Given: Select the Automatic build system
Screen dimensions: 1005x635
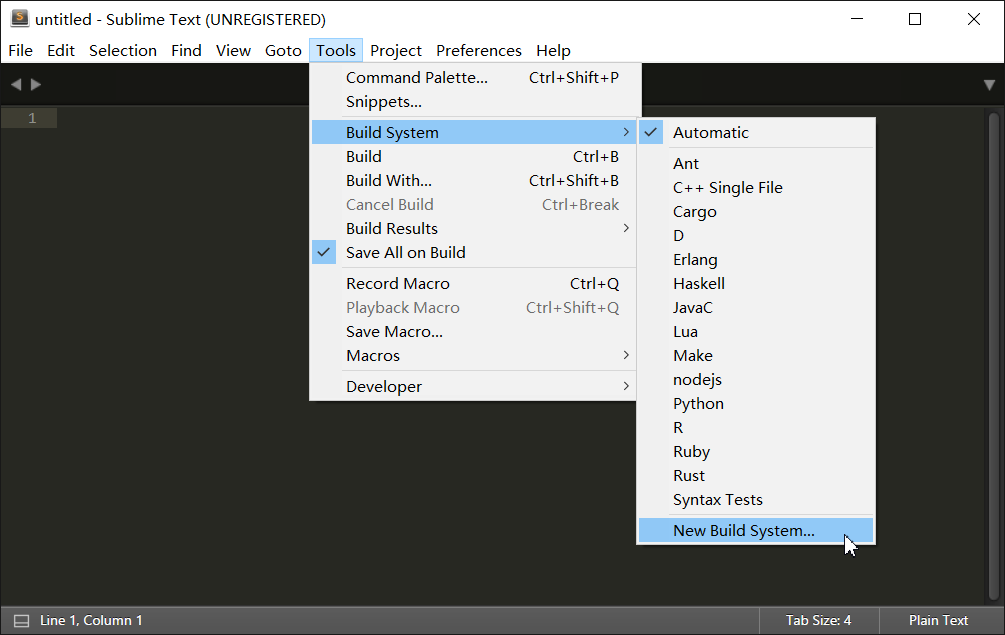Looking at the screenshot, I should 756,133.
